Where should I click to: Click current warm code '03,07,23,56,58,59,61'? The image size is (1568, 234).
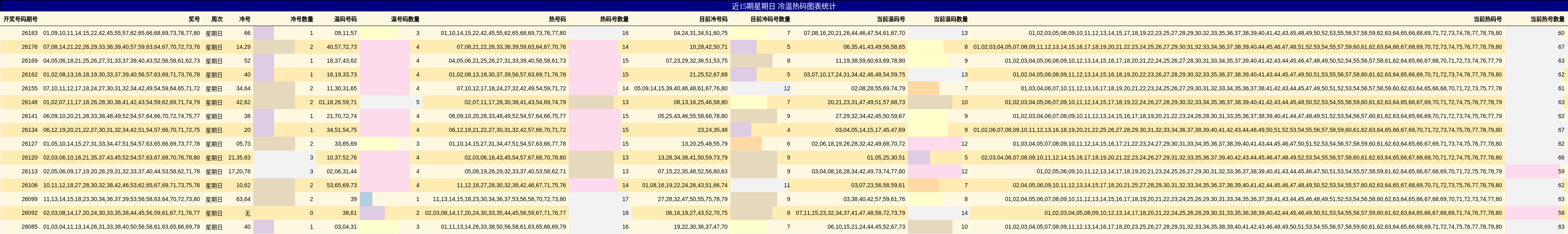point(879,185)
